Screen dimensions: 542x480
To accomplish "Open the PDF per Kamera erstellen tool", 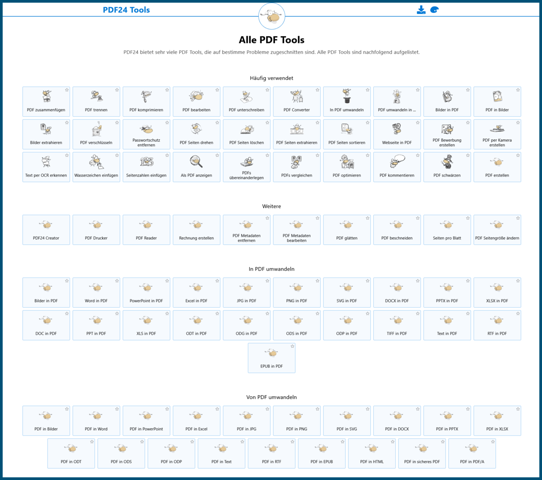I will (x=497, y=134).
